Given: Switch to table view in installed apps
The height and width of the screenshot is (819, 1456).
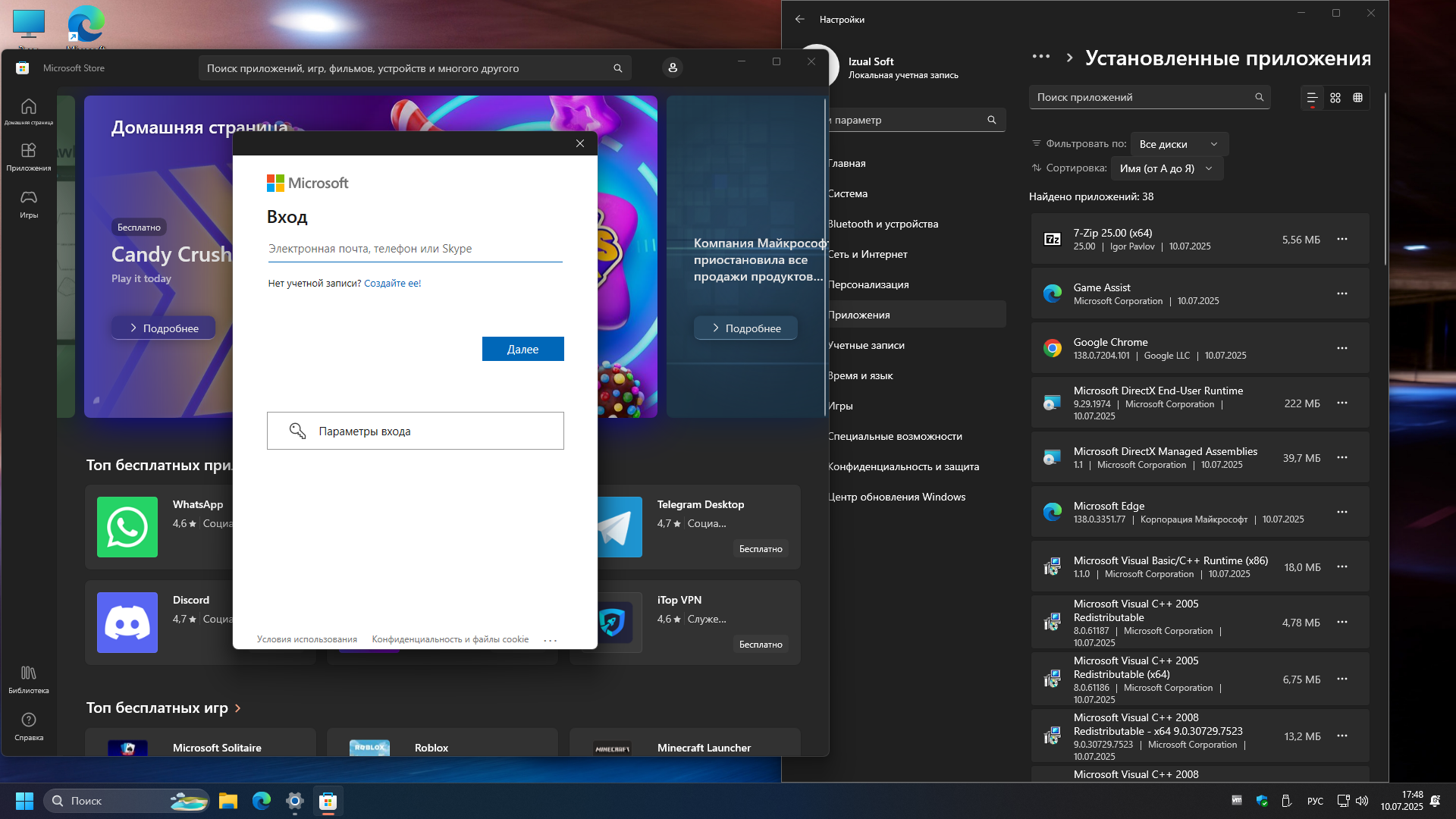Looking at the screenshot, I should 1358,98.
